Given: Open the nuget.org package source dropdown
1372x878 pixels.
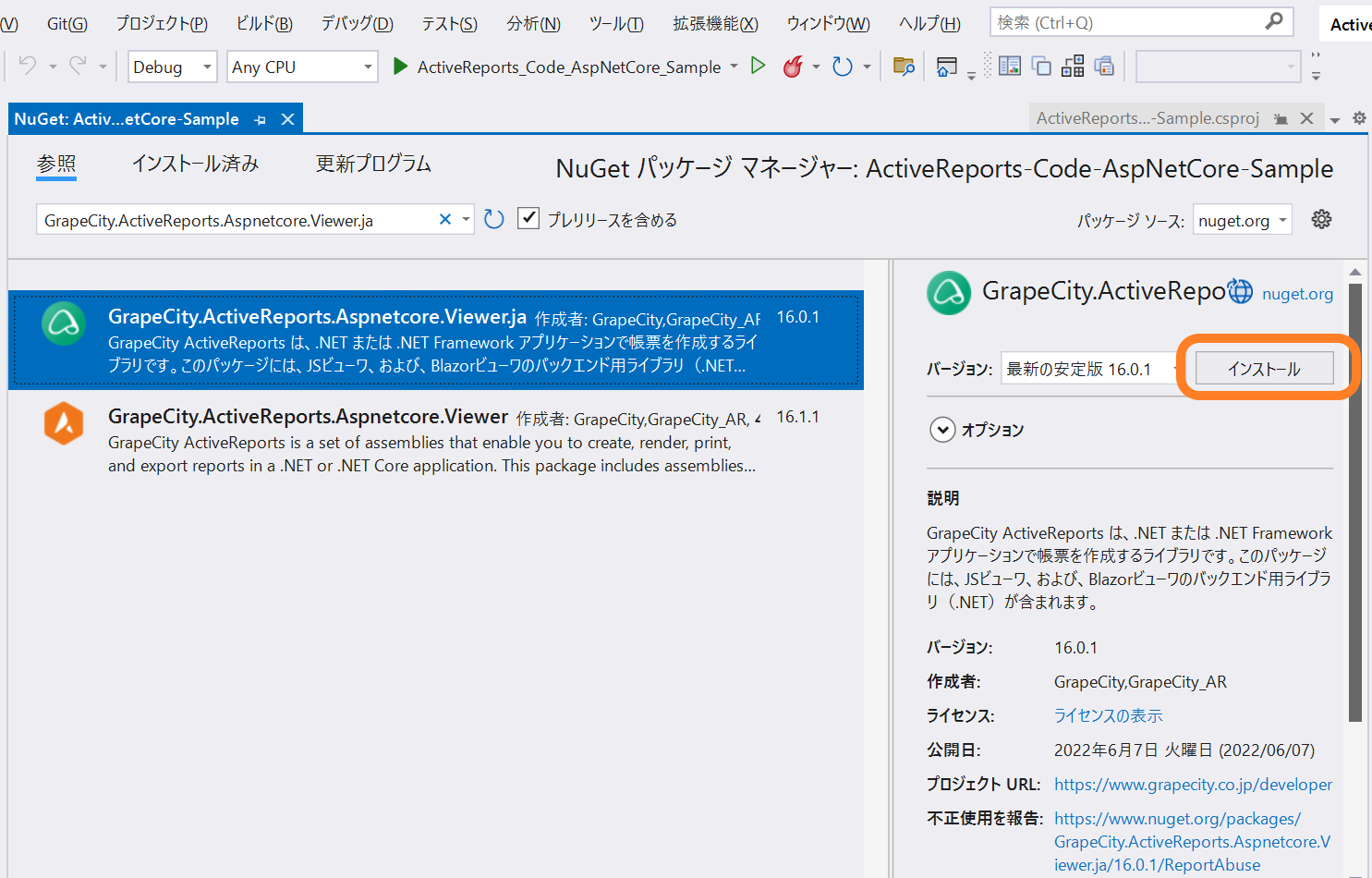Looking at the screenshot, I should click(x=1243, y=220).
